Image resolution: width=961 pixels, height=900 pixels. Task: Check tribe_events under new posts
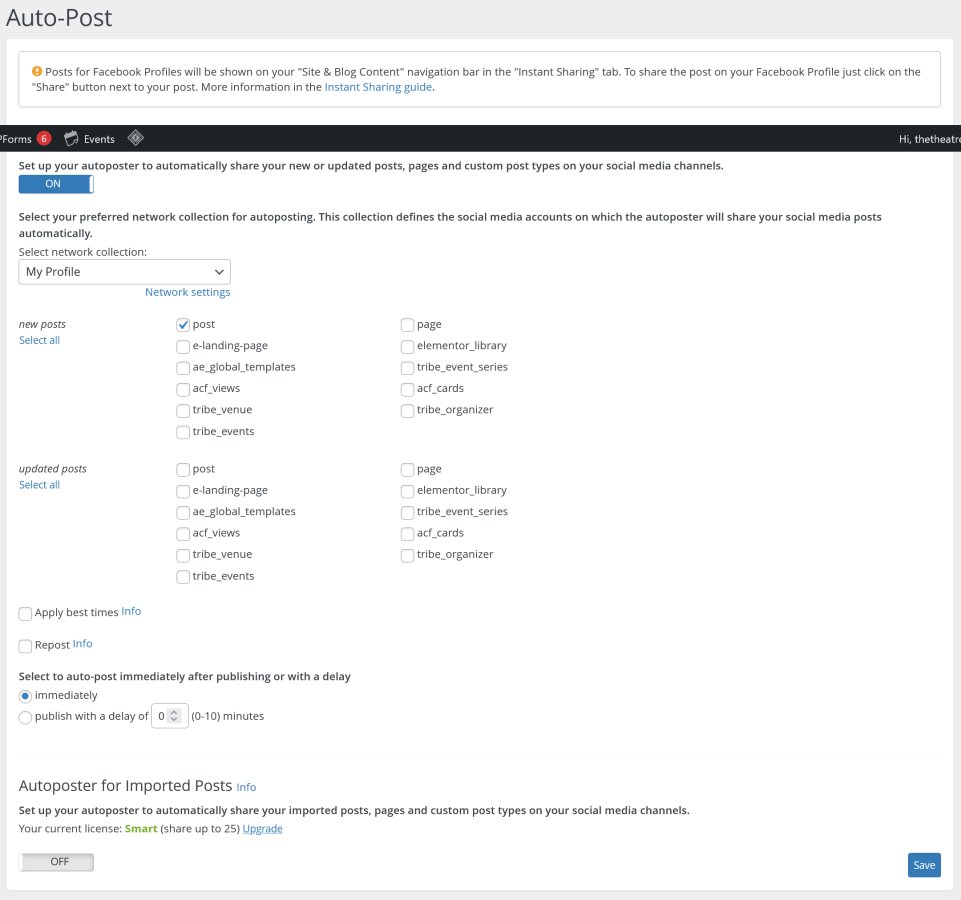[183, 432]
